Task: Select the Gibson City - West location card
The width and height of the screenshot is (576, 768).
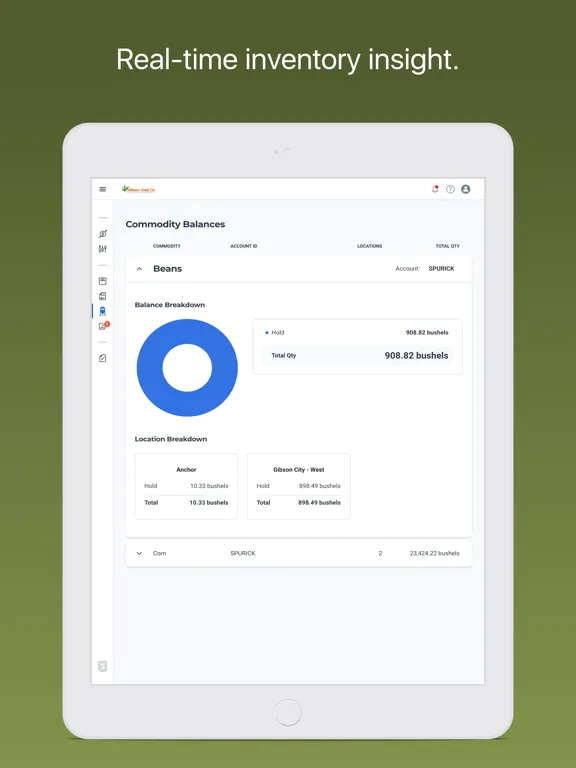Action: point(299,486)
